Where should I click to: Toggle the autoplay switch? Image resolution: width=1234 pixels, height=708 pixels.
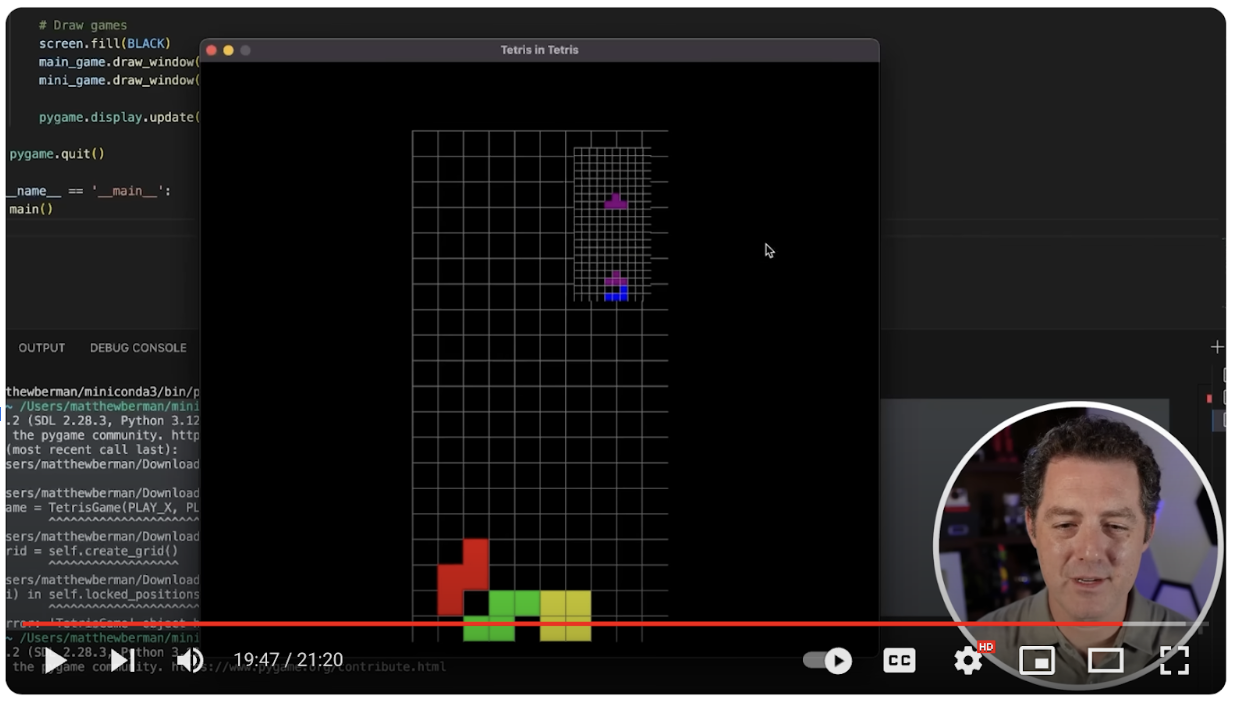click(x=828, y=661)
